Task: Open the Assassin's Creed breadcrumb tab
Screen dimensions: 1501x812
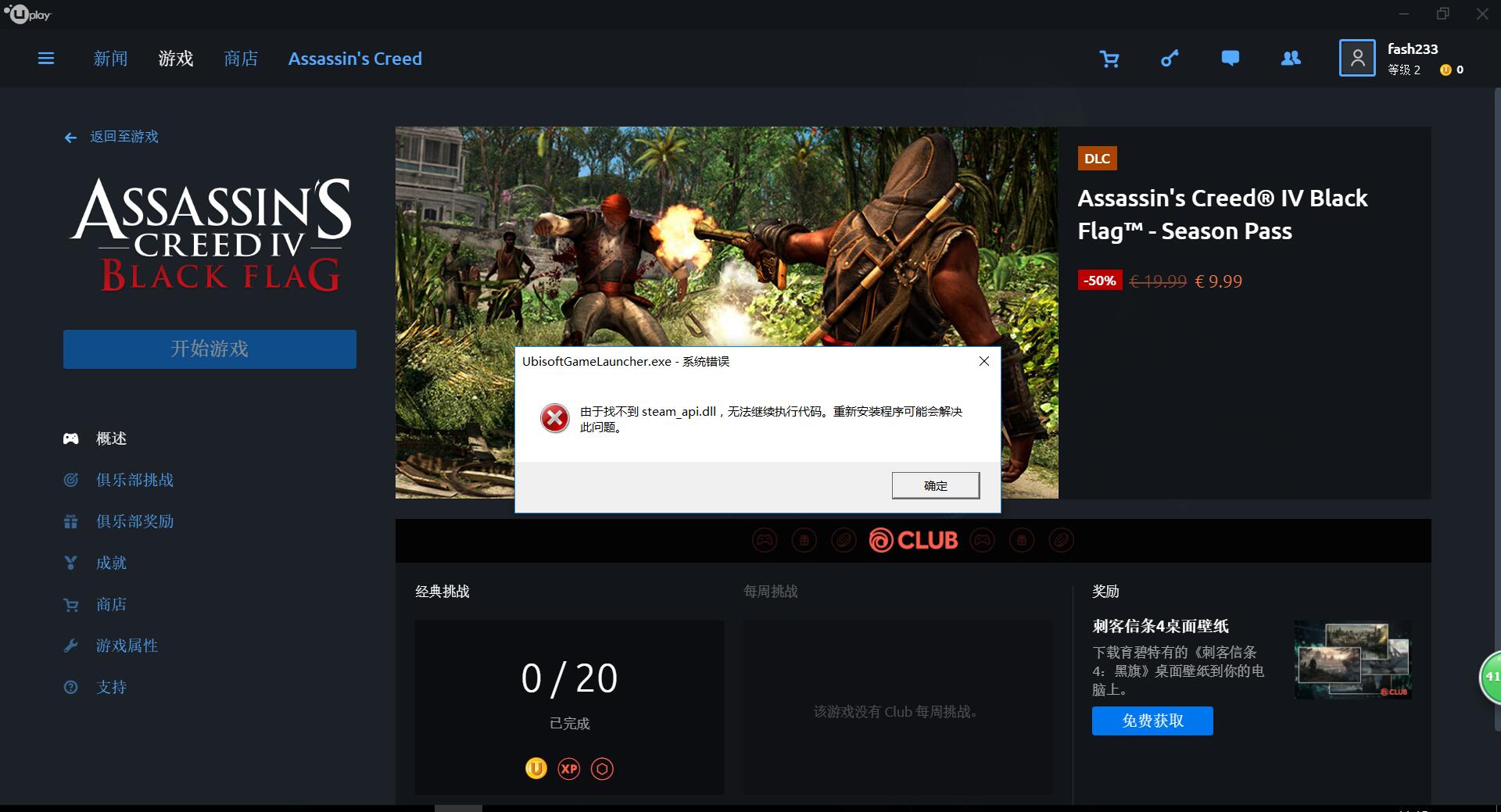Action: (x=355, y=59)
